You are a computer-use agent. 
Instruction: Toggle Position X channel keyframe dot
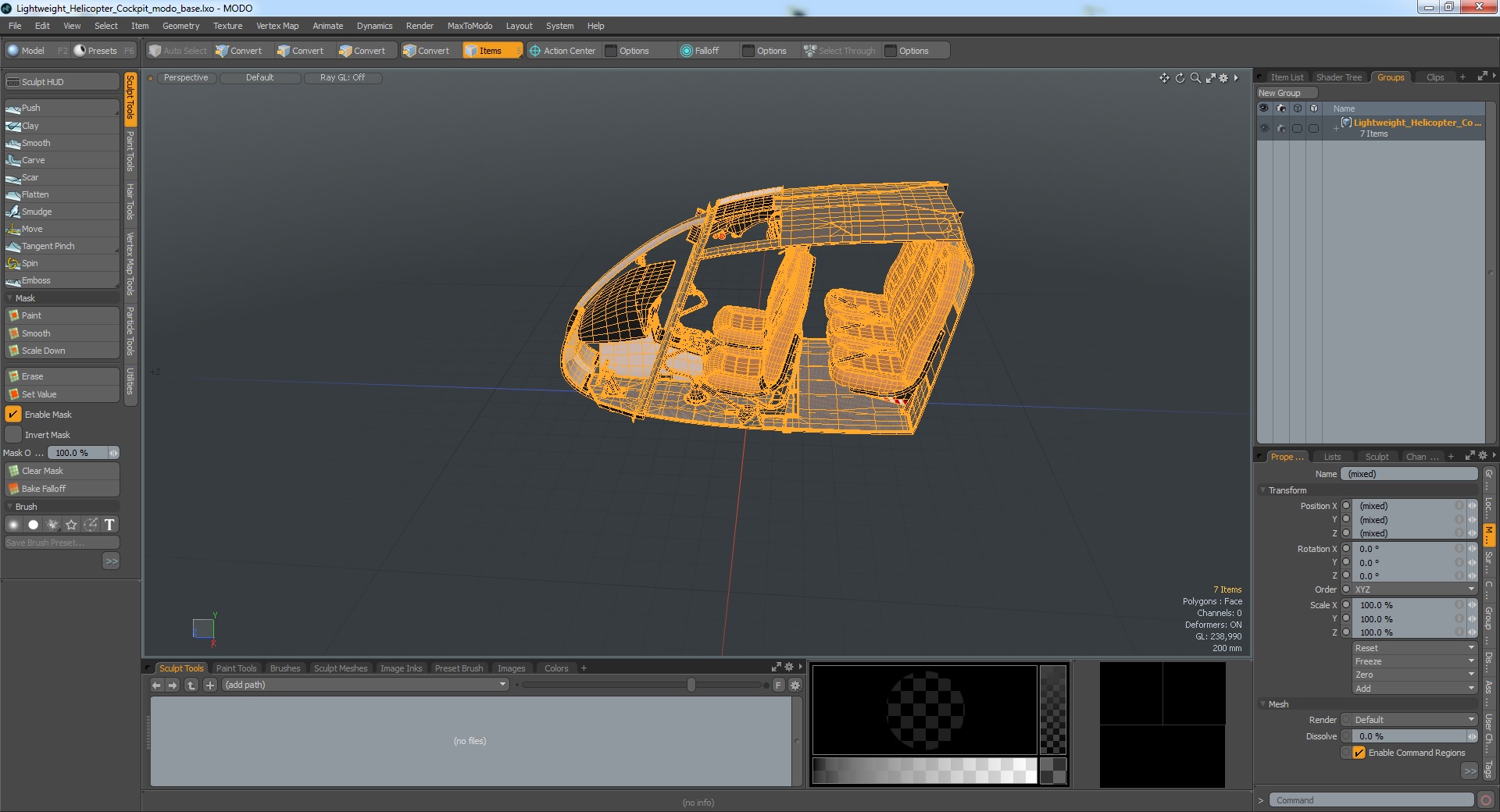[1346, 506]
